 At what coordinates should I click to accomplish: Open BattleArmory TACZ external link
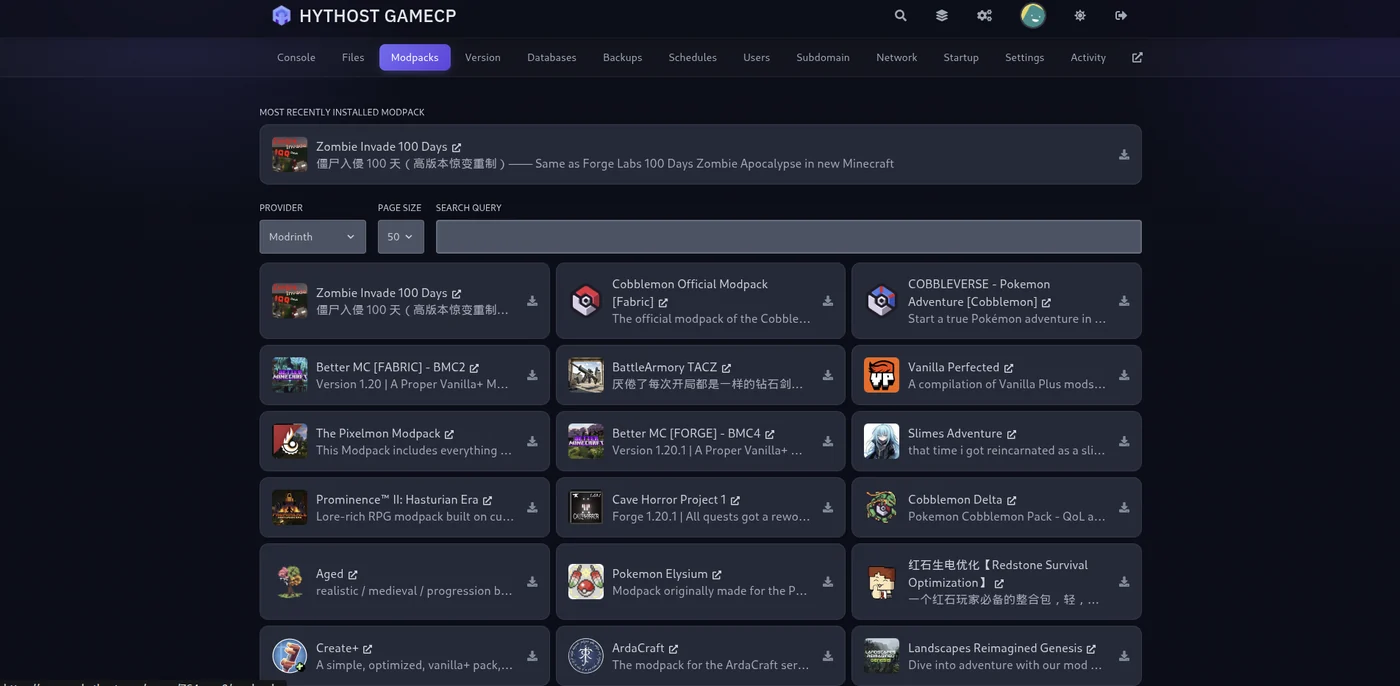click(727, 368)
